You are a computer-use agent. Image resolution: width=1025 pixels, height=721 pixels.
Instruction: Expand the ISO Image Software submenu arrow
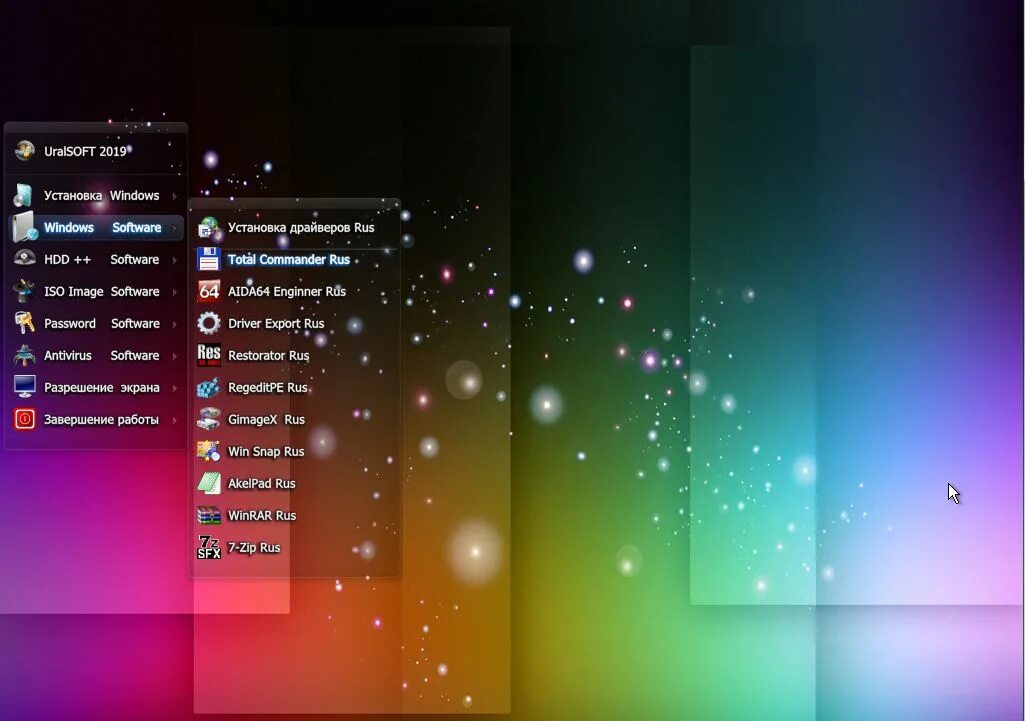pos(175,292)
